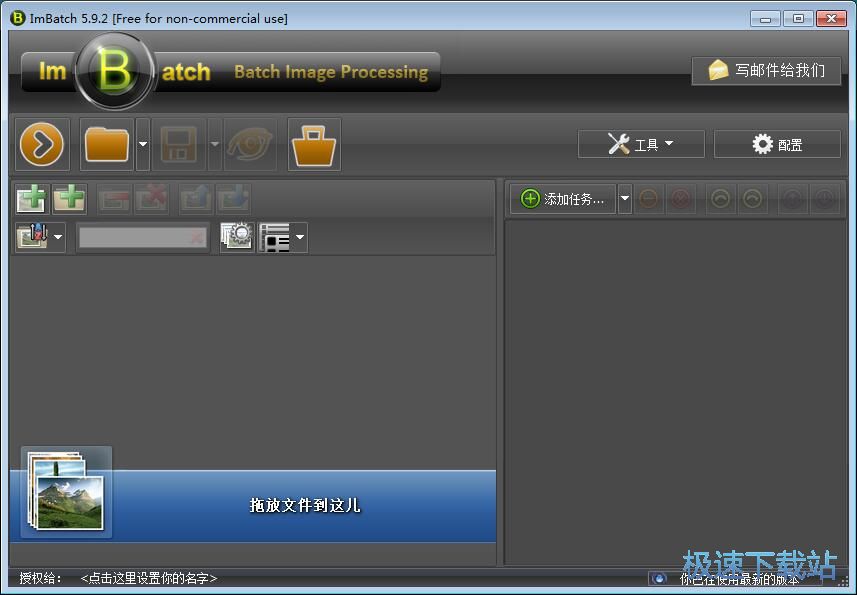Viewport: 857px width, 595px height.
Task: Open the 配置 settings button
Action: [777, 144]
